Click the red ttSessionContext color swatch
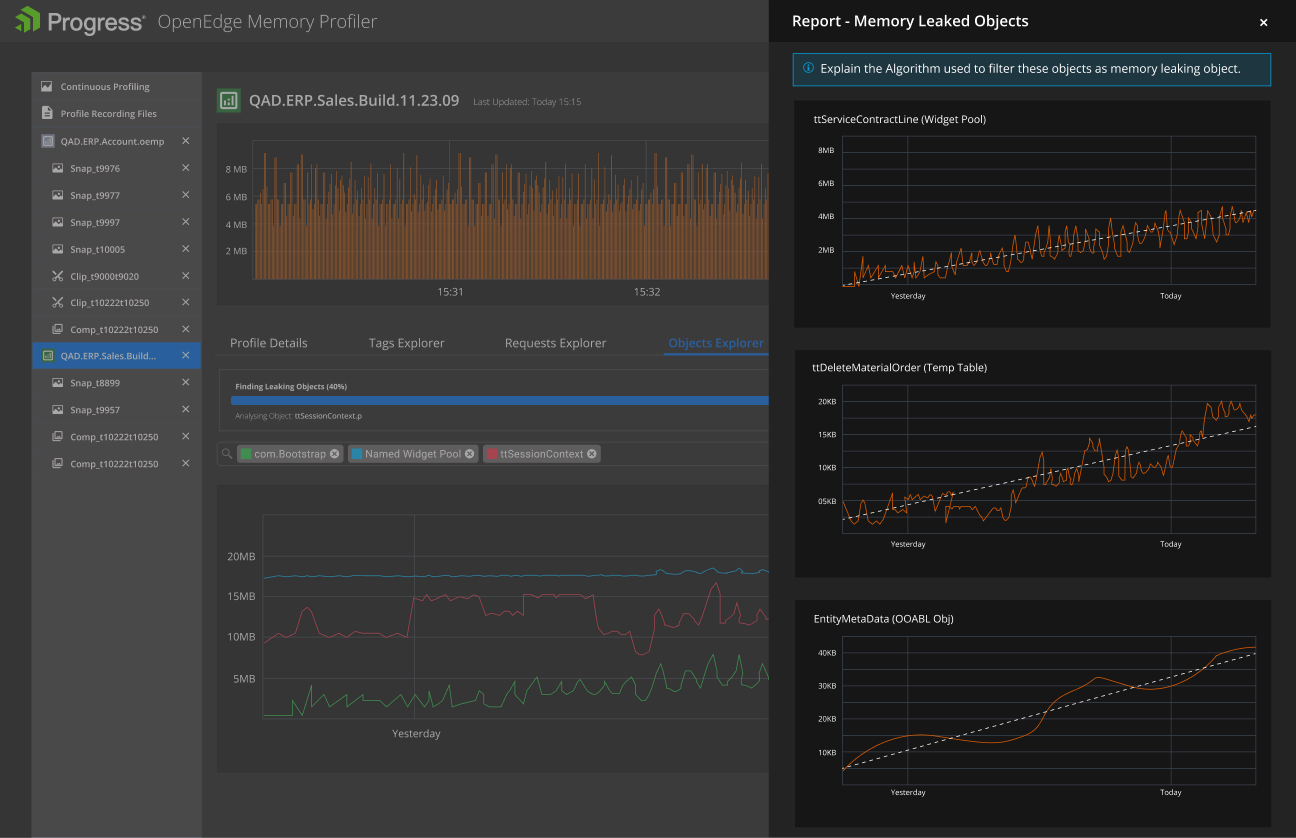This screenshot has height=838, width=1296. tap(491, 454)
